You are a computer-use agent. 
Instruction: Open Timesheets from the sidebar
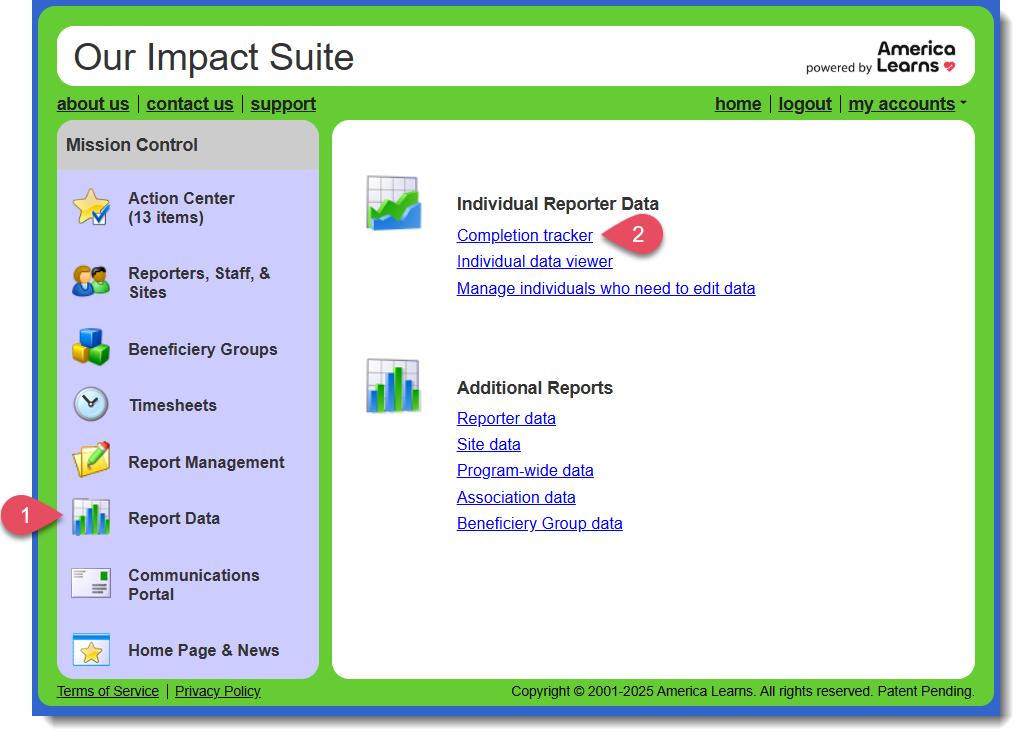click(x=173, y=406)
